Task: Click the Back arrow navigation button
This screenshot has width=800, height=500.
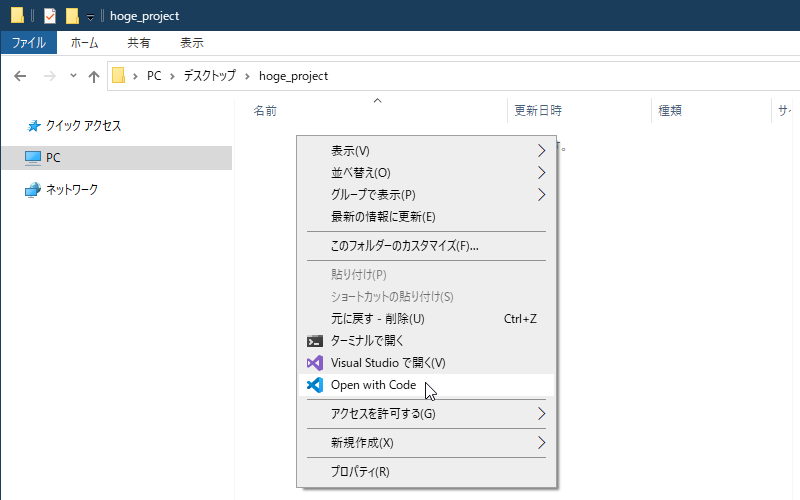Action: [x=20, y=76]
